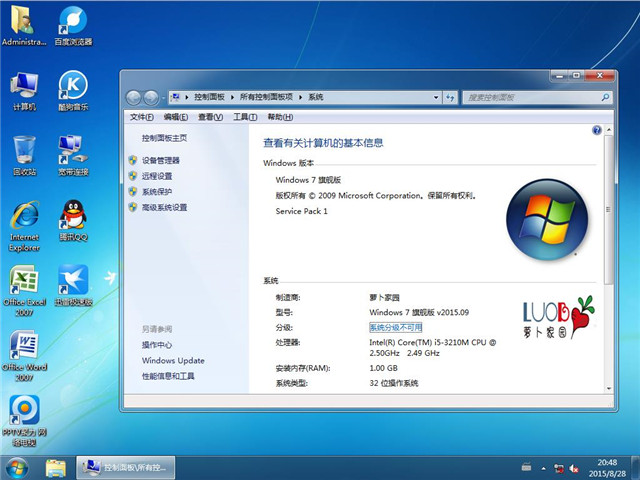Launch the 百度浏览器 desktop shortcut
This screenshot has height=480, width=640.
73,25
